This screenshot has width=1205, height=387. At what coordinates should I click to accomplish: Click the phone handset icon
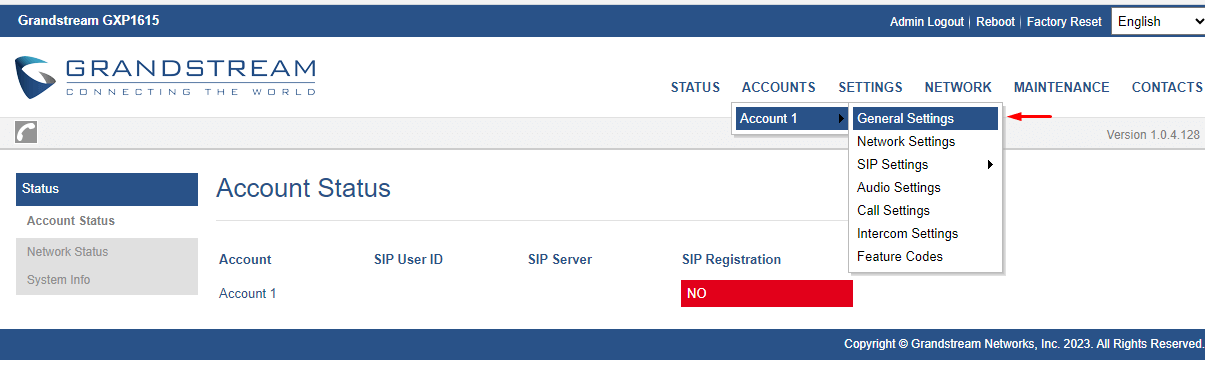(x=26, y=133)
